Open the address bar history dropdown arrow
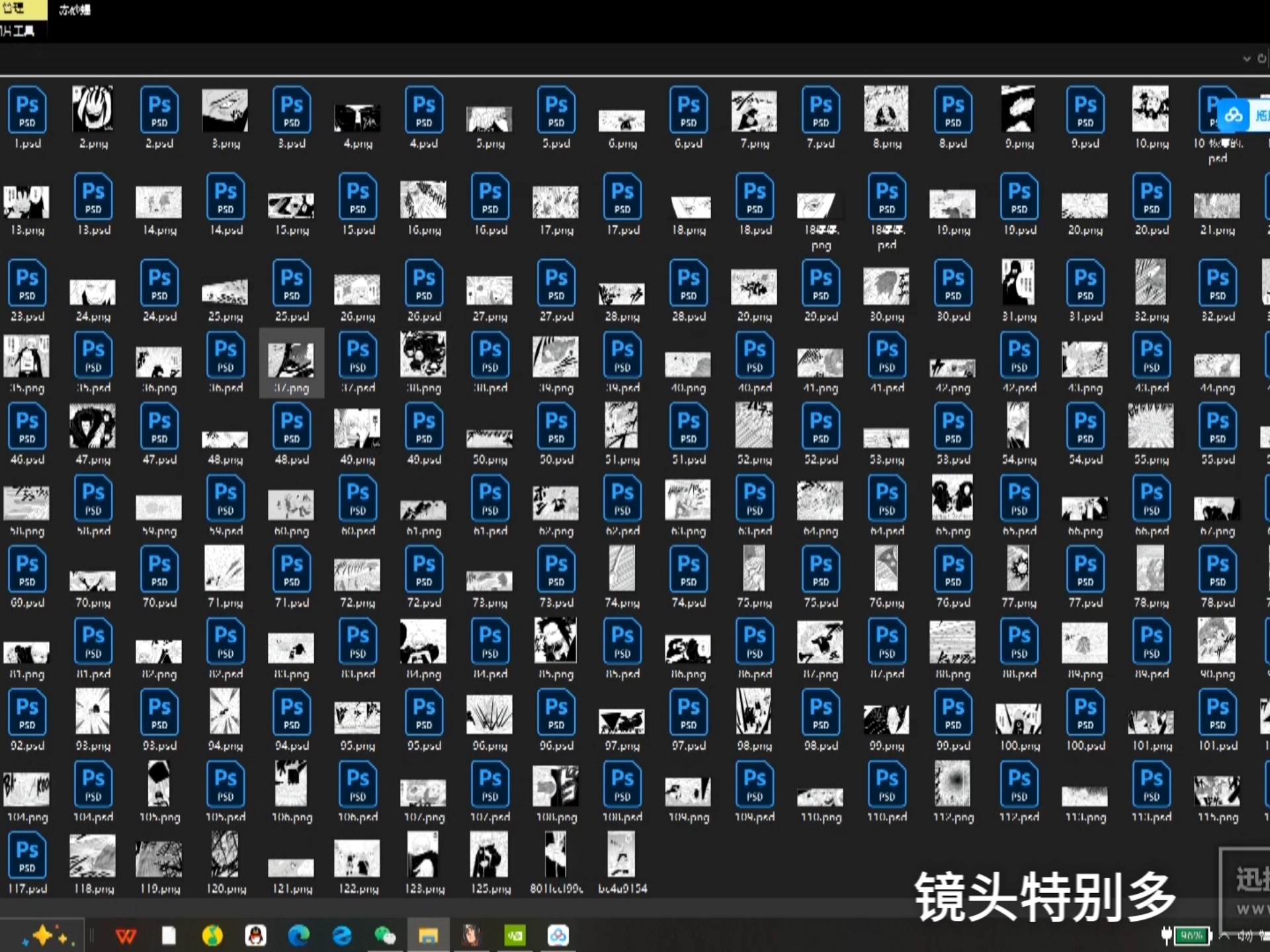The width and height of the screenshot is (1270, 952). click(x=1247, y=59)
